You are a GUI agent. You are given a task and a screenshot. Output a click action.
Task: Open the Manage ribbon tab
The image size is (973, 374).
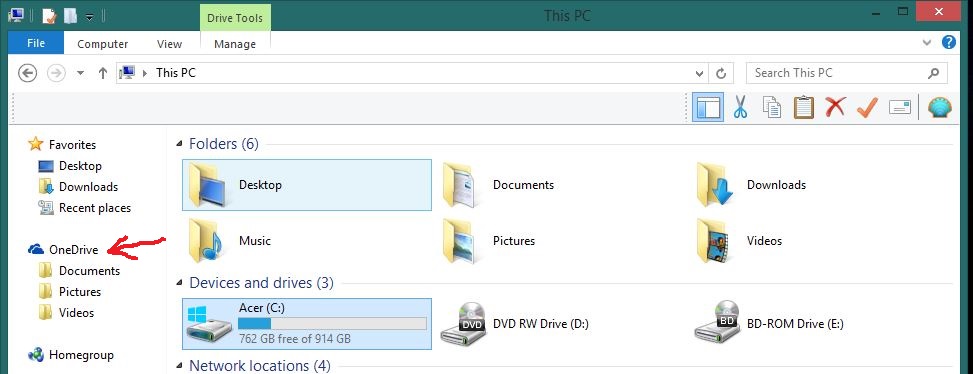[235, 43]
